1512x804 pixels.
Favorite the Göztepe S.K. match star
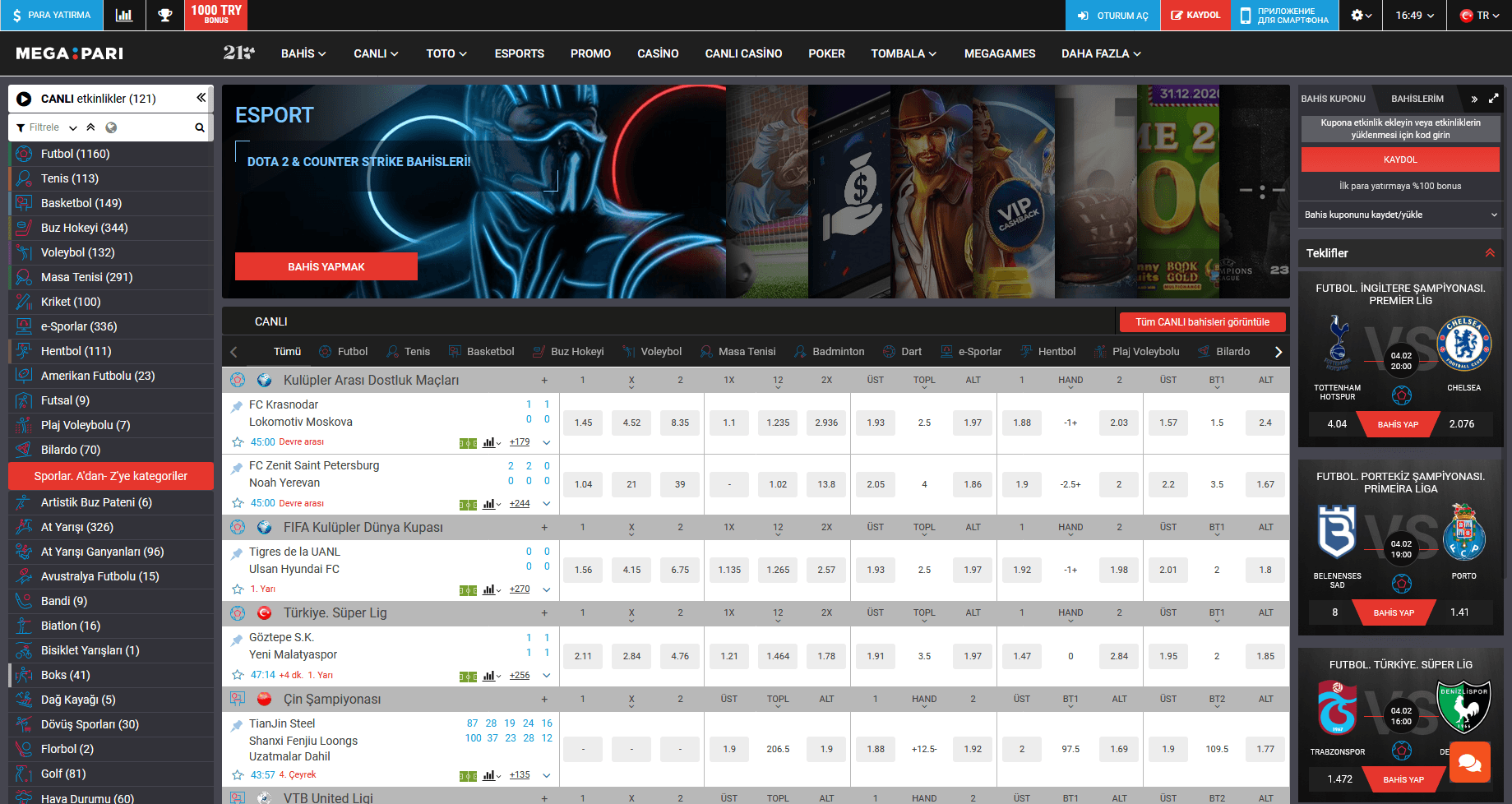238,676
